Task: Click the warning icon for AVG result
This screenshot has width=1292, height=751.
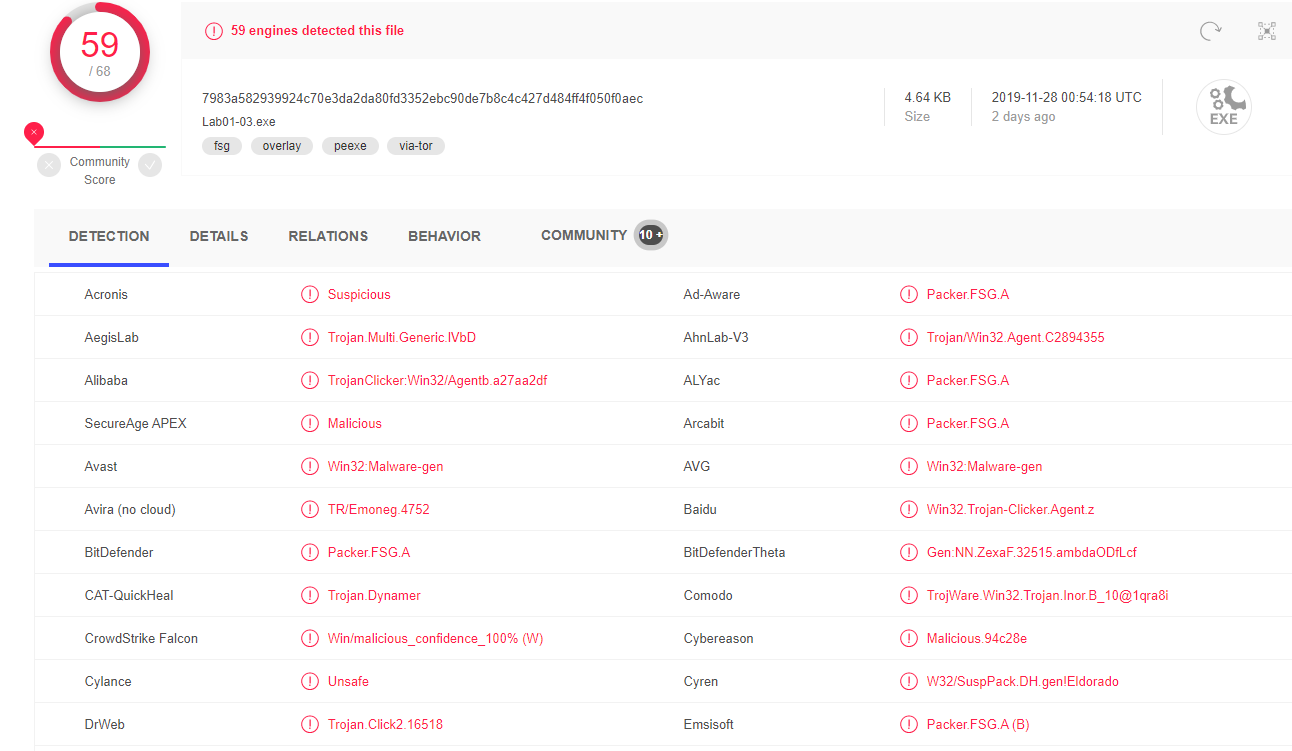Action: 908,466
